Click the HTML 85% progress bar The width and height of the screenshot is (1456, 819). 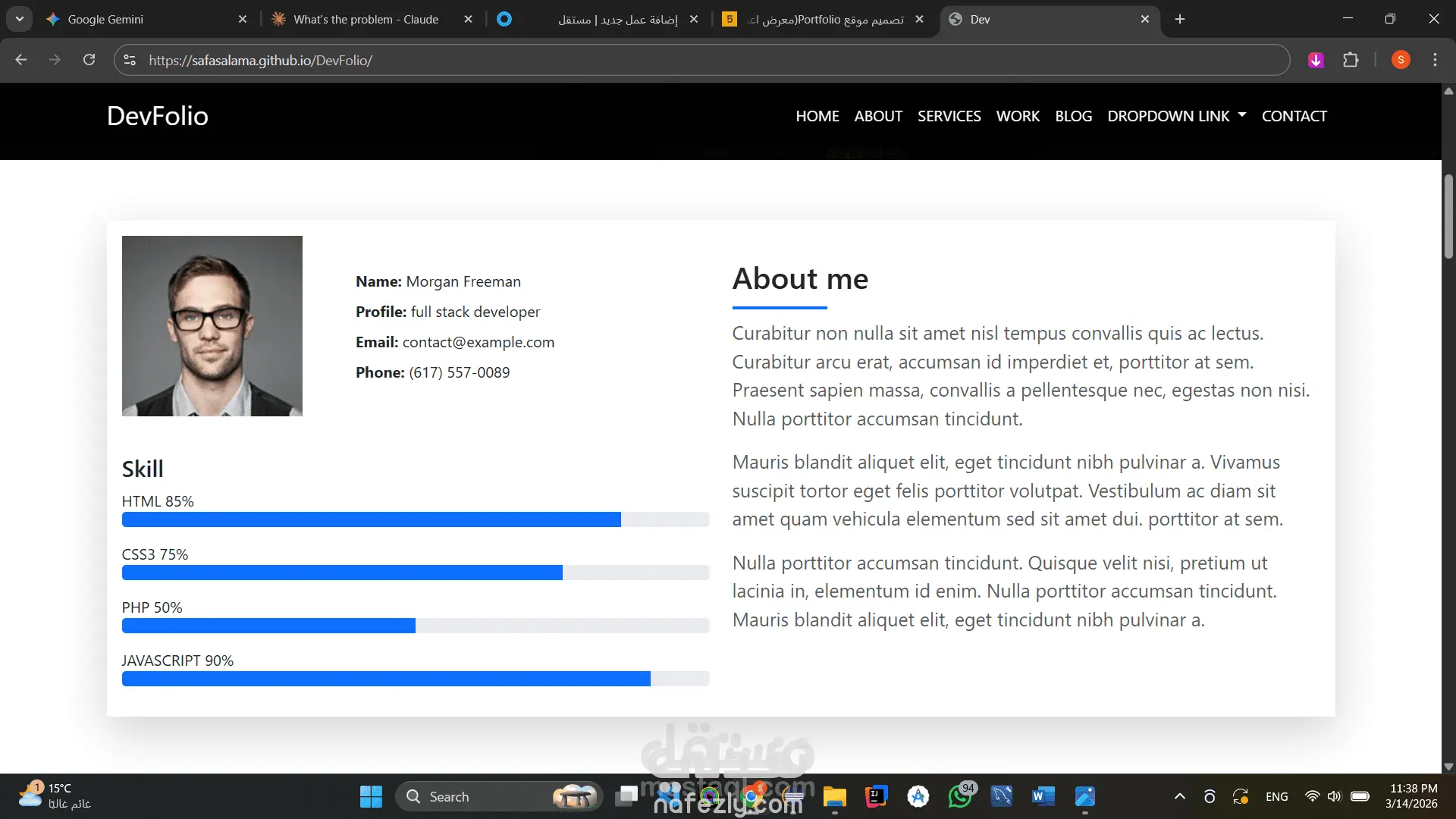tap(415, 519)
